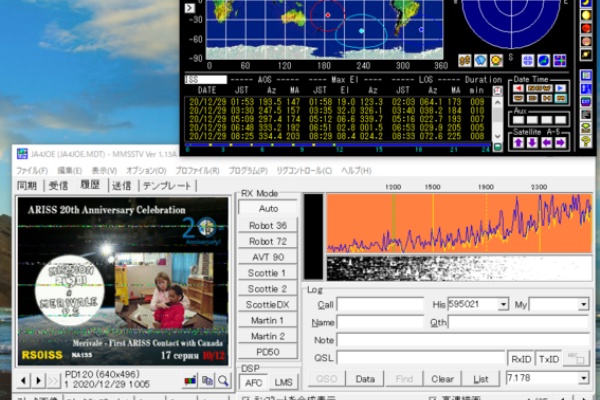Switch to the 受信 tab
Viewport: 600px width, 400px height.
pos(58,186)
